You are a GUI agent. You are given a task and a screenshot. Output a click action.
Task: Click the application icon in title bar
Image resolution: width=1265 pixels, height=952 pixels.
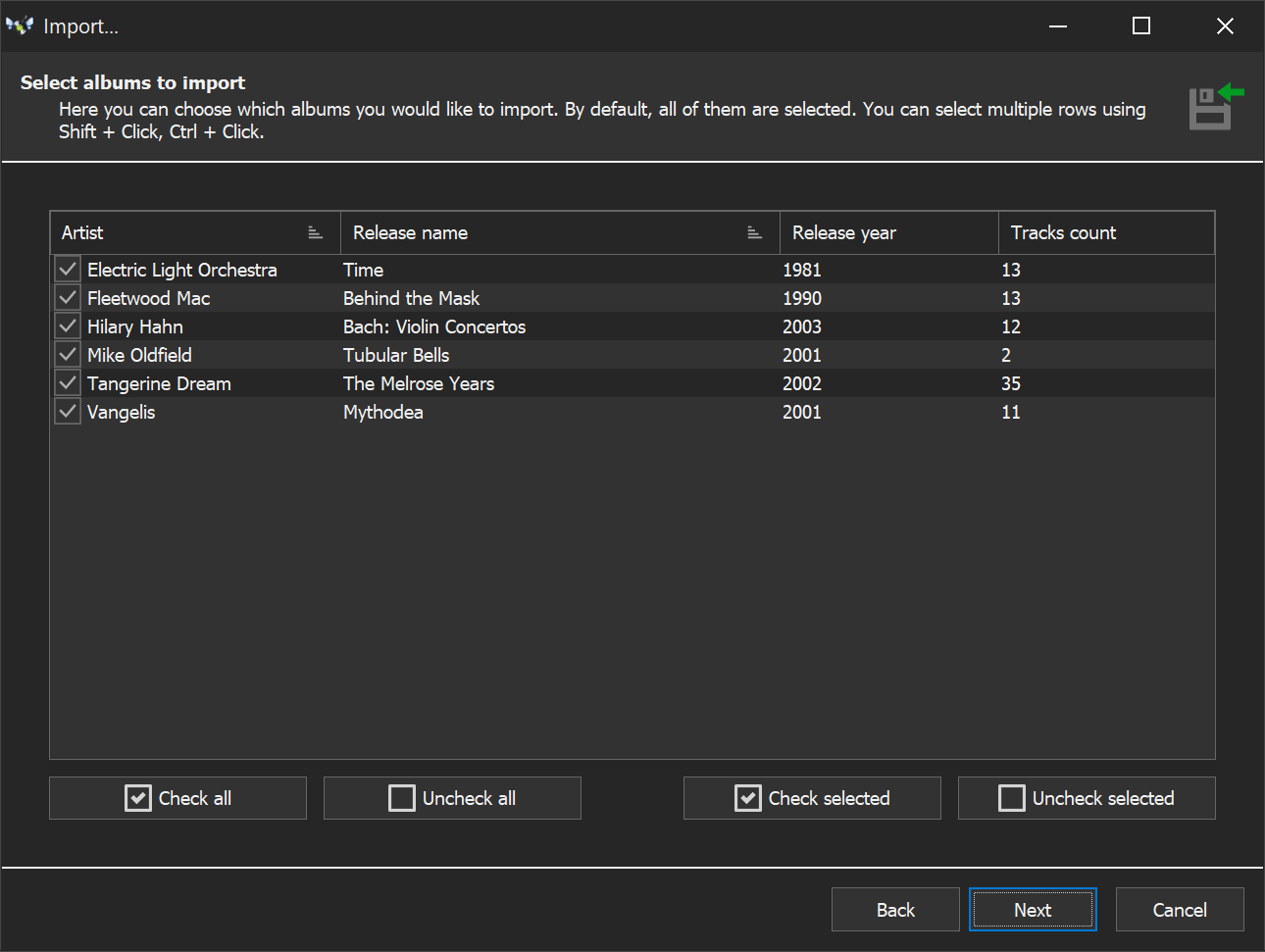point(20,26)
